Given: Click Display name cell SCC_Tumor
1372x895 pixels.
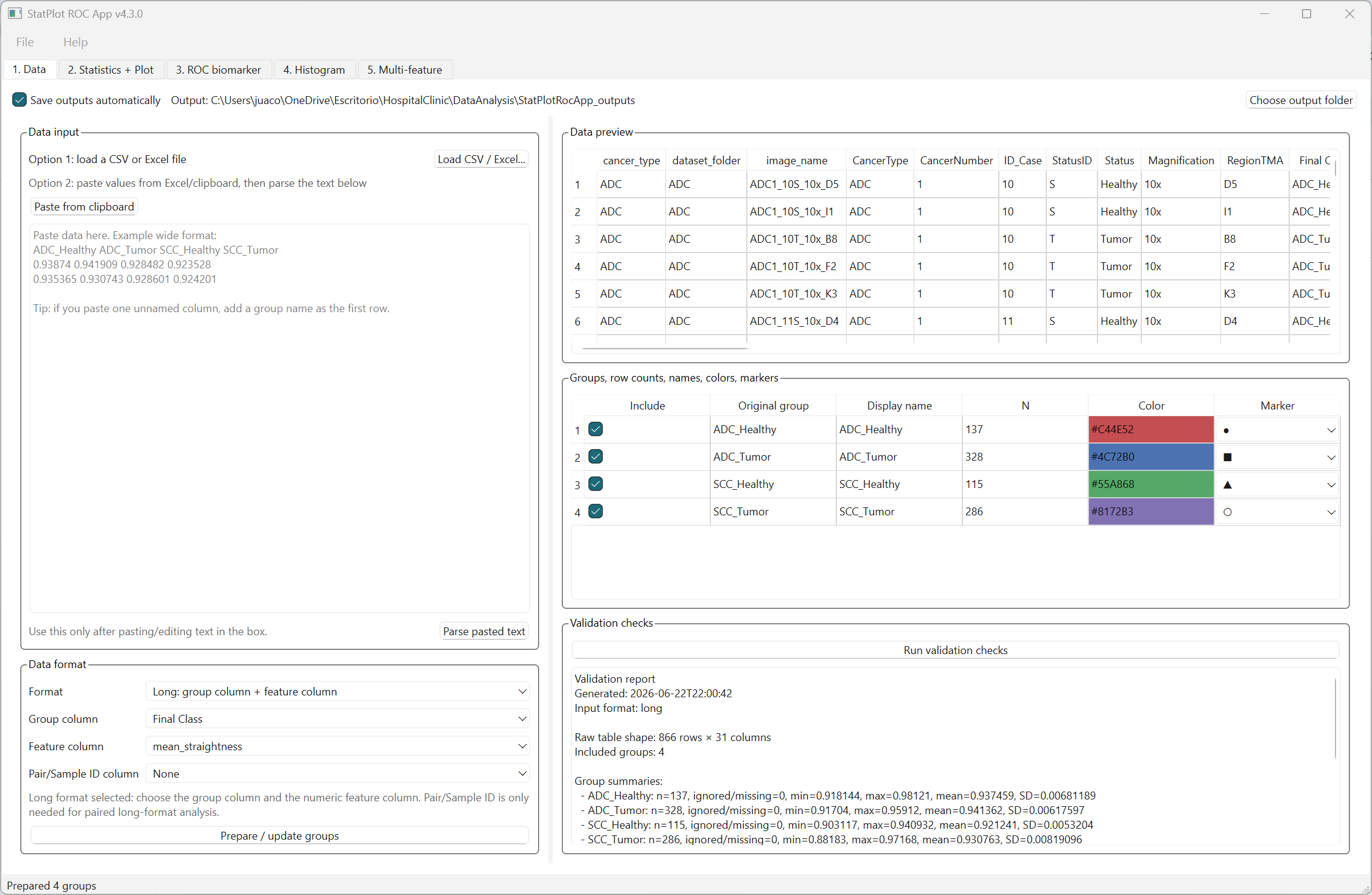Looking at the screenshot, I should pos(899,512).
